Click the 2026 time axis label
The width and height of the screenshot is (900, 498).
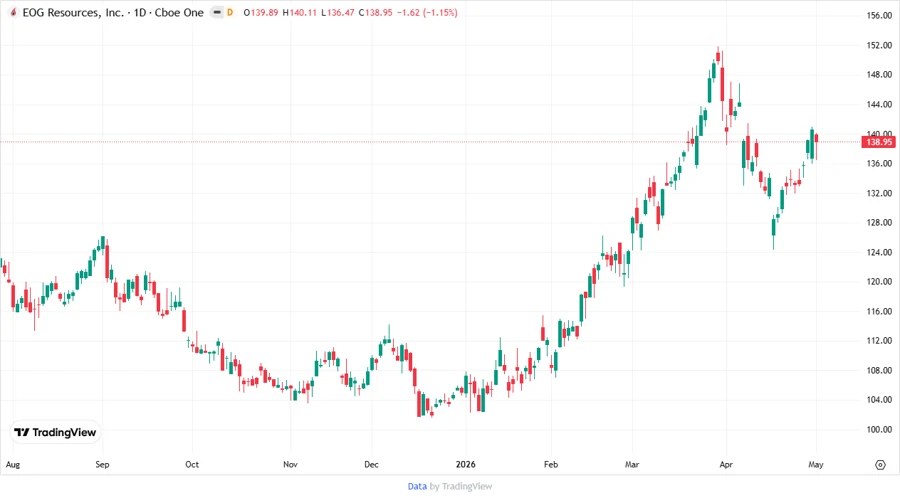(465, 465)
